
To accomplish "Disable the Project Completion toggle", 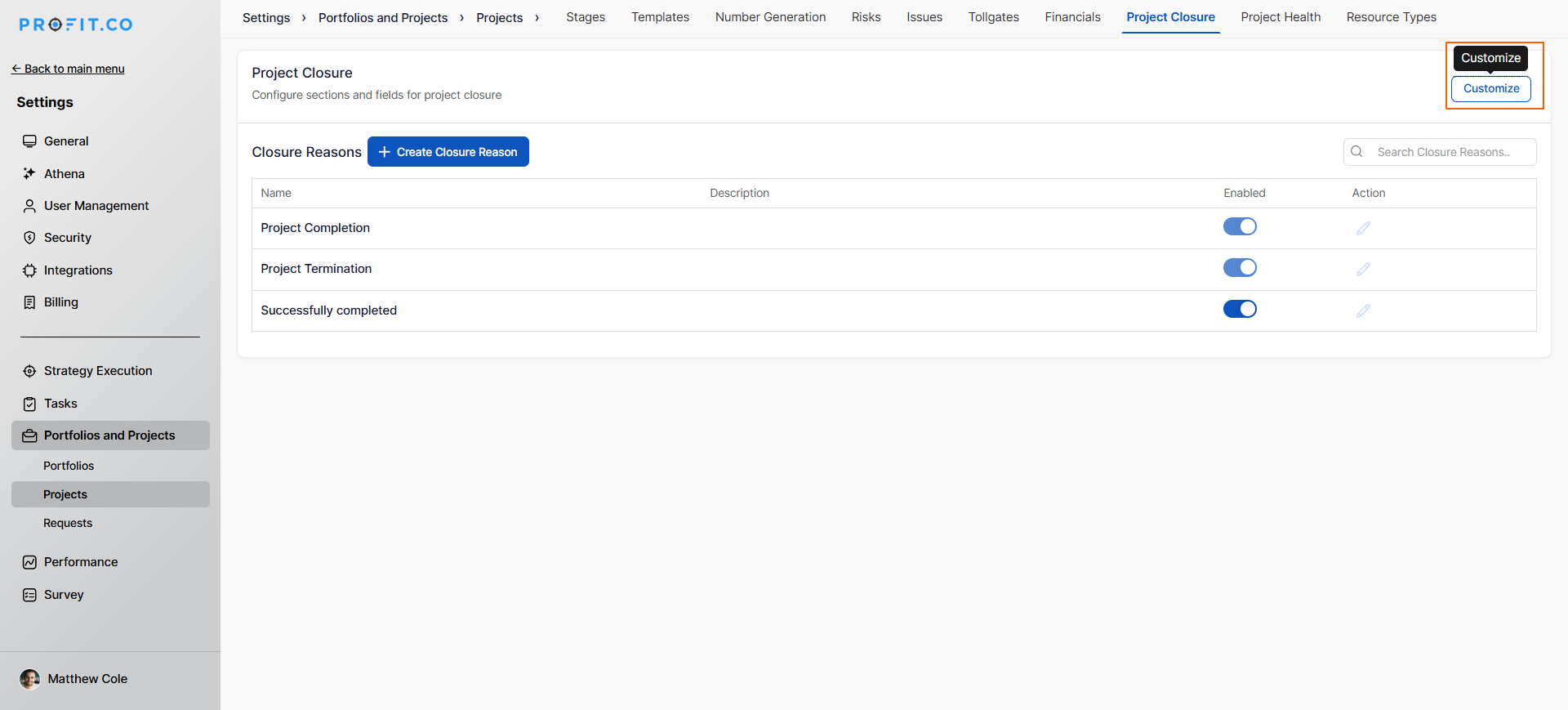I will [x=1239, y=226].
